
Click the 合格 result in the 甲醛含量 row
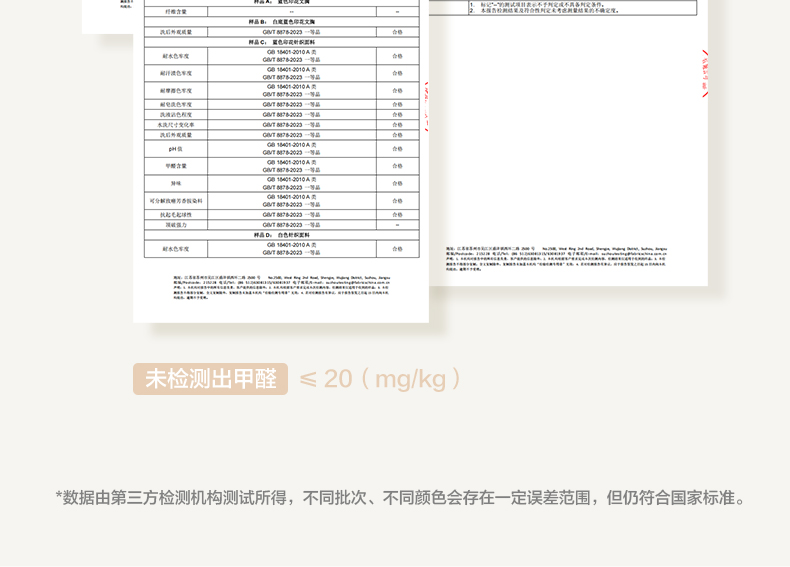(x=398, y=166)
